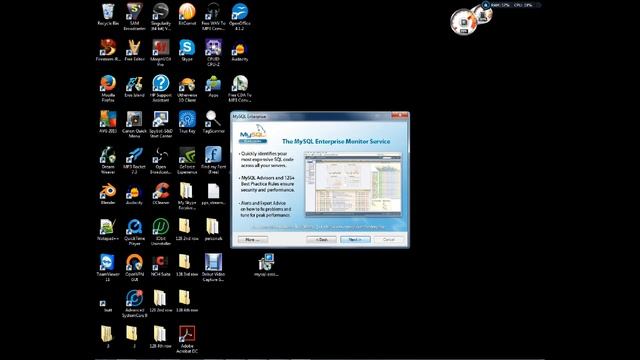Click the Back button in MySQL dialog

point(321,240)
